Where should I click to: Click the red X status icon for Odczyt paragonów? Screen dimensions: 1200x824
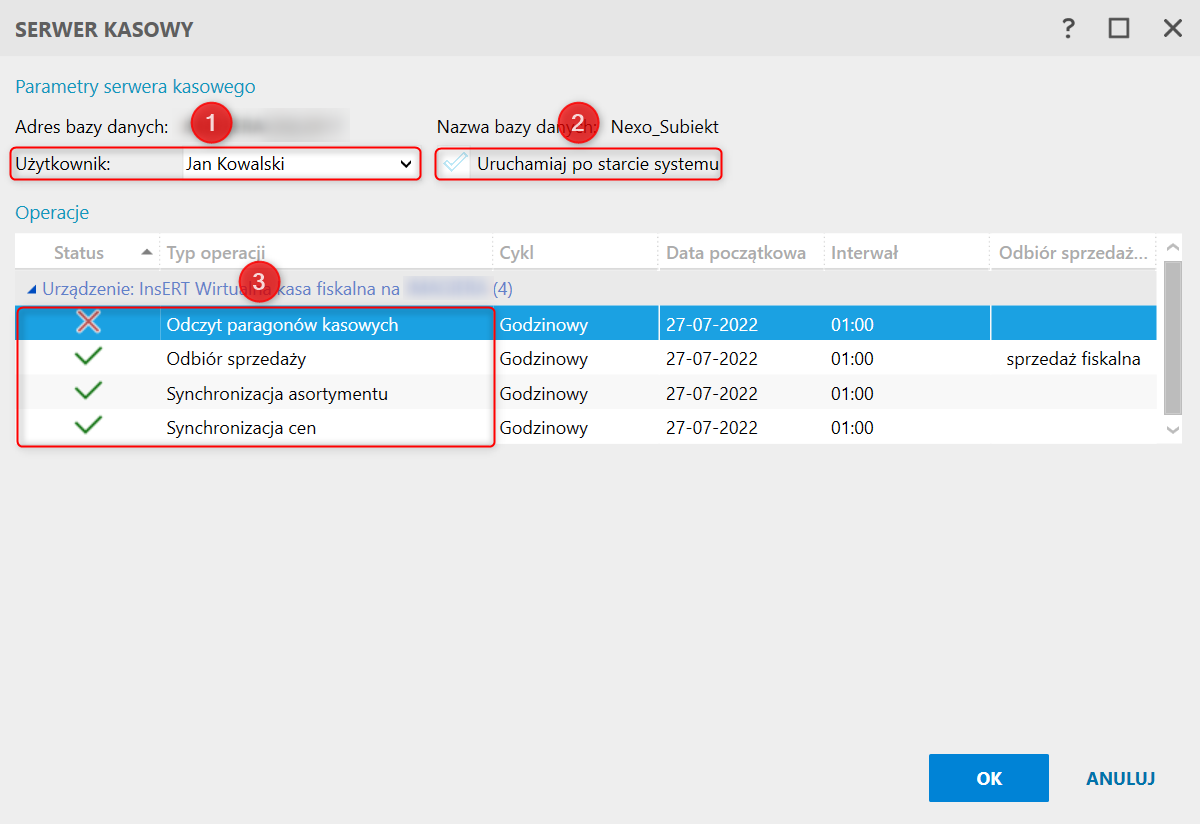pos(89,323)
